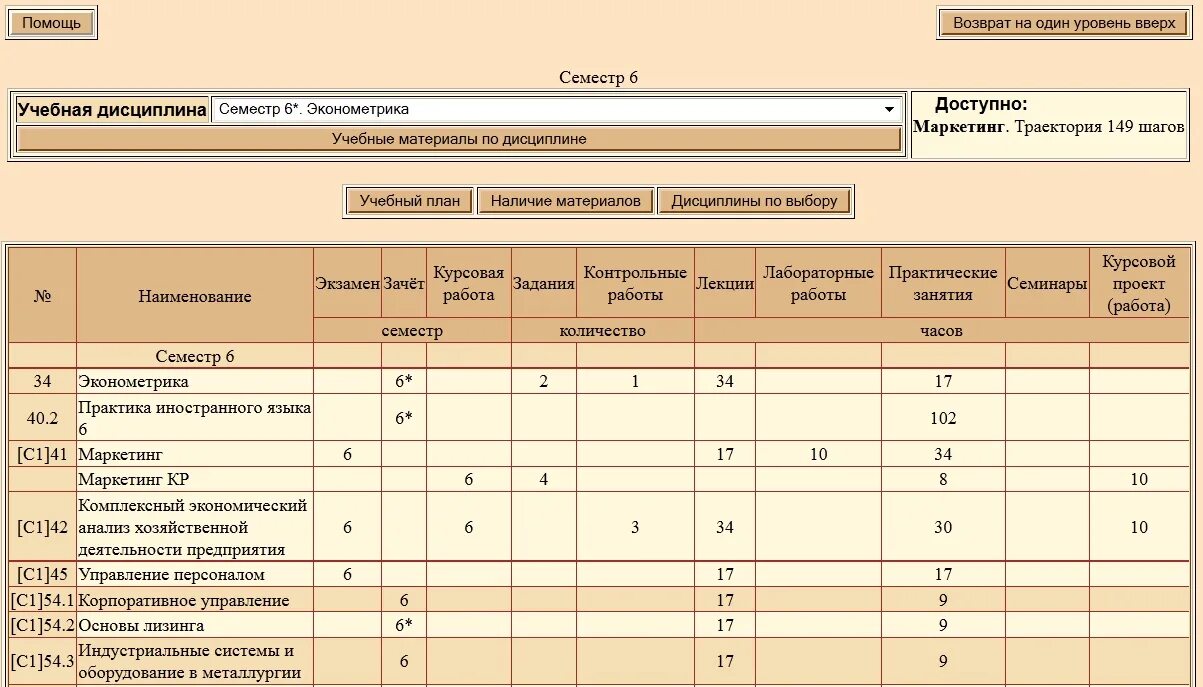Click the Доступно: heading
Image resolution: width=1203 pixels, height=687 pixels.
(981, 104)
